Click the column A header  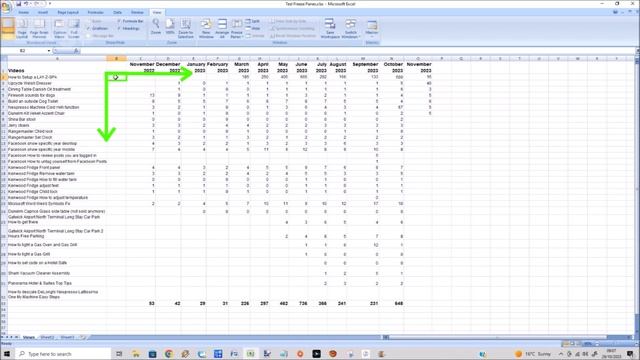pos(57,58)
